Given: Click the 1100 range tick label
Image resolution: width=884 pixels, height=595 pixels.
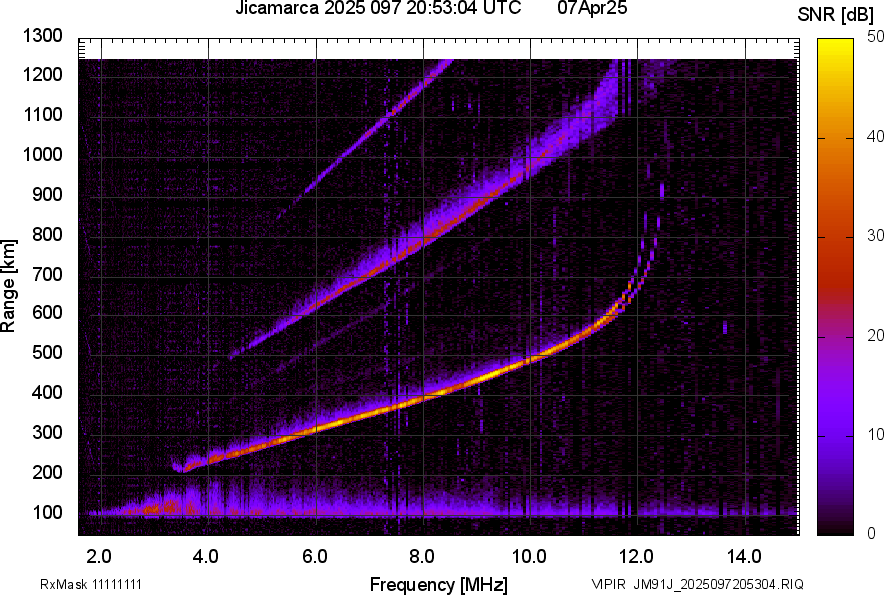Looking at the screenshot, I should click(42, 114).
